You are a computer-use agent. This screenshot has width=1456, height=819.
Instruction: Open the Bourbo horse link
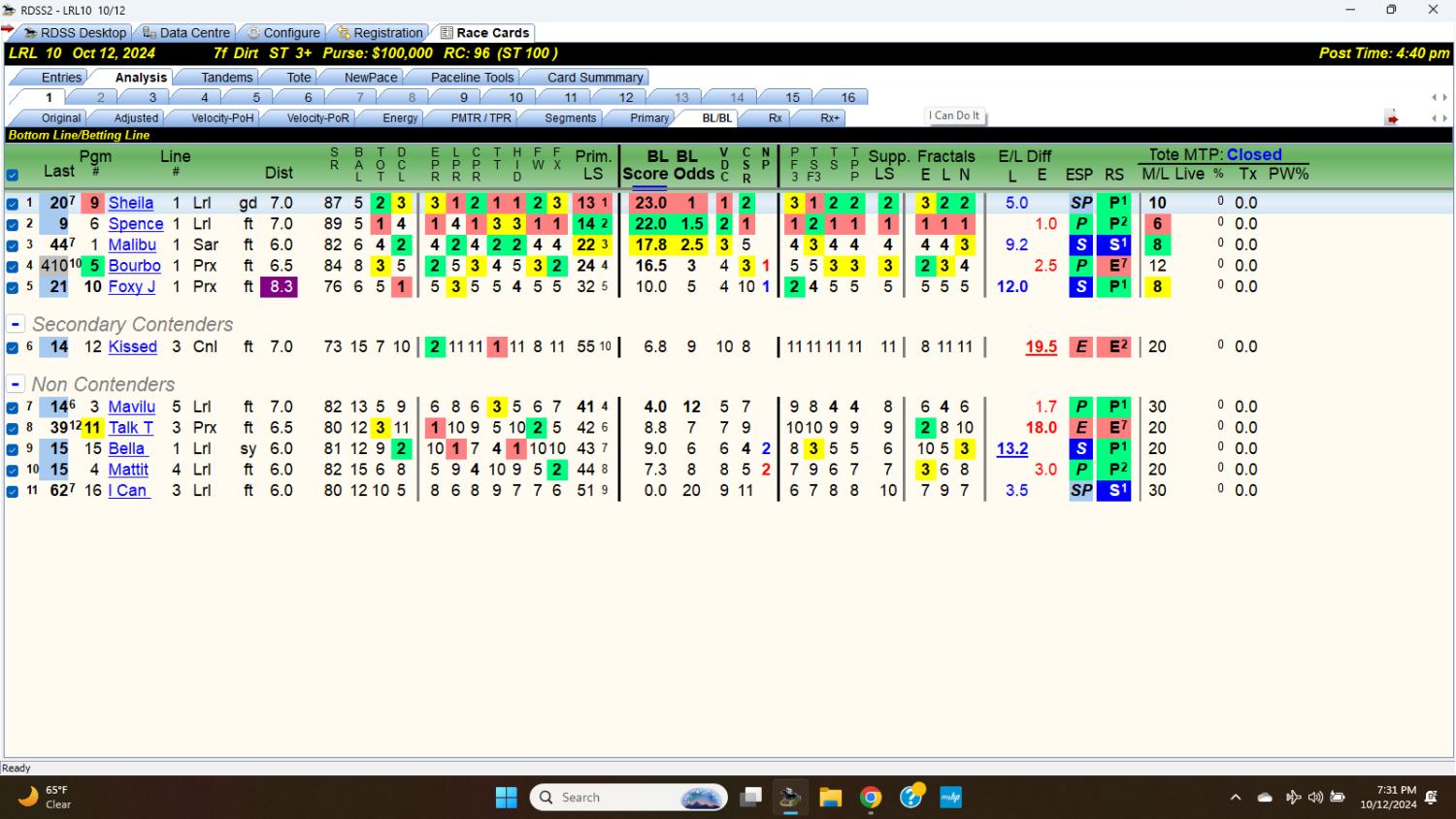(x=134, y=266)
